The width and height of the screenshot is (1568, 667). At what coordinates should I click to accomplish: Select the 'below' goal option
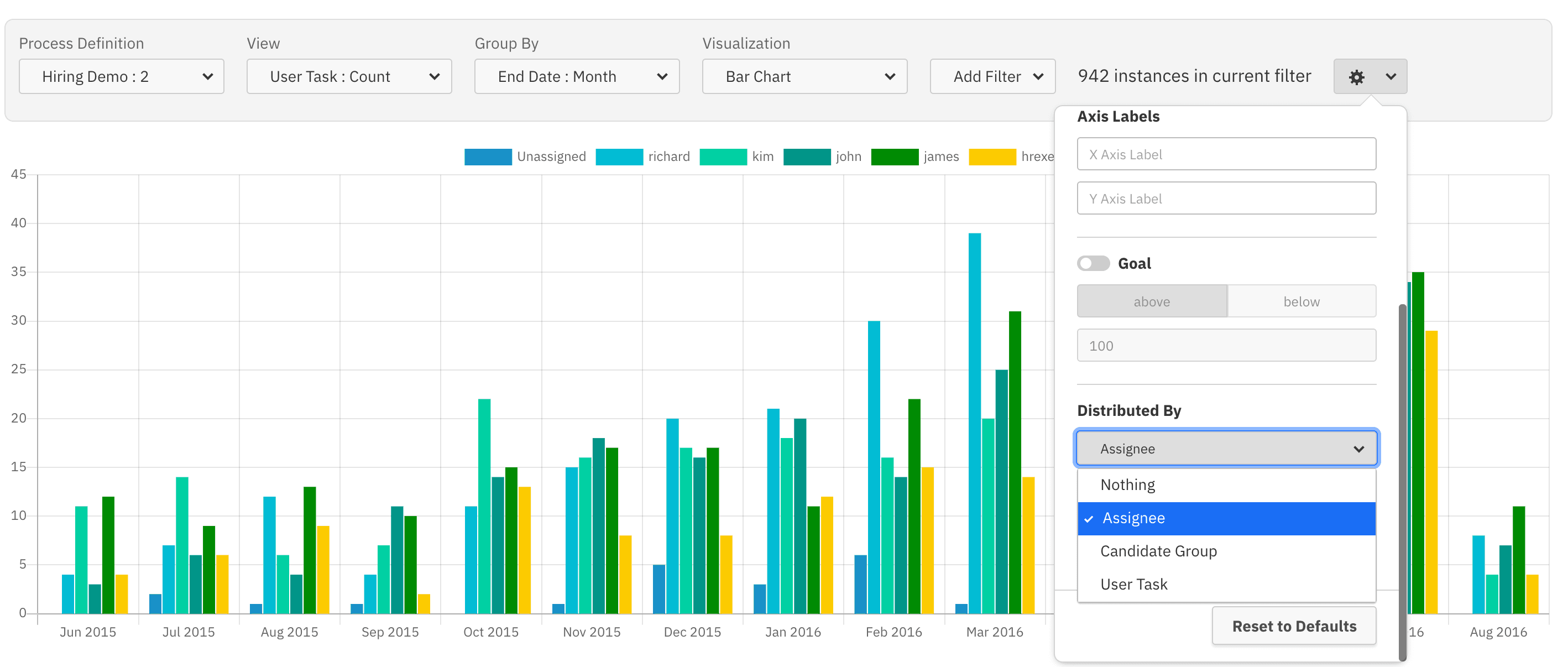tap(1302, 301)
